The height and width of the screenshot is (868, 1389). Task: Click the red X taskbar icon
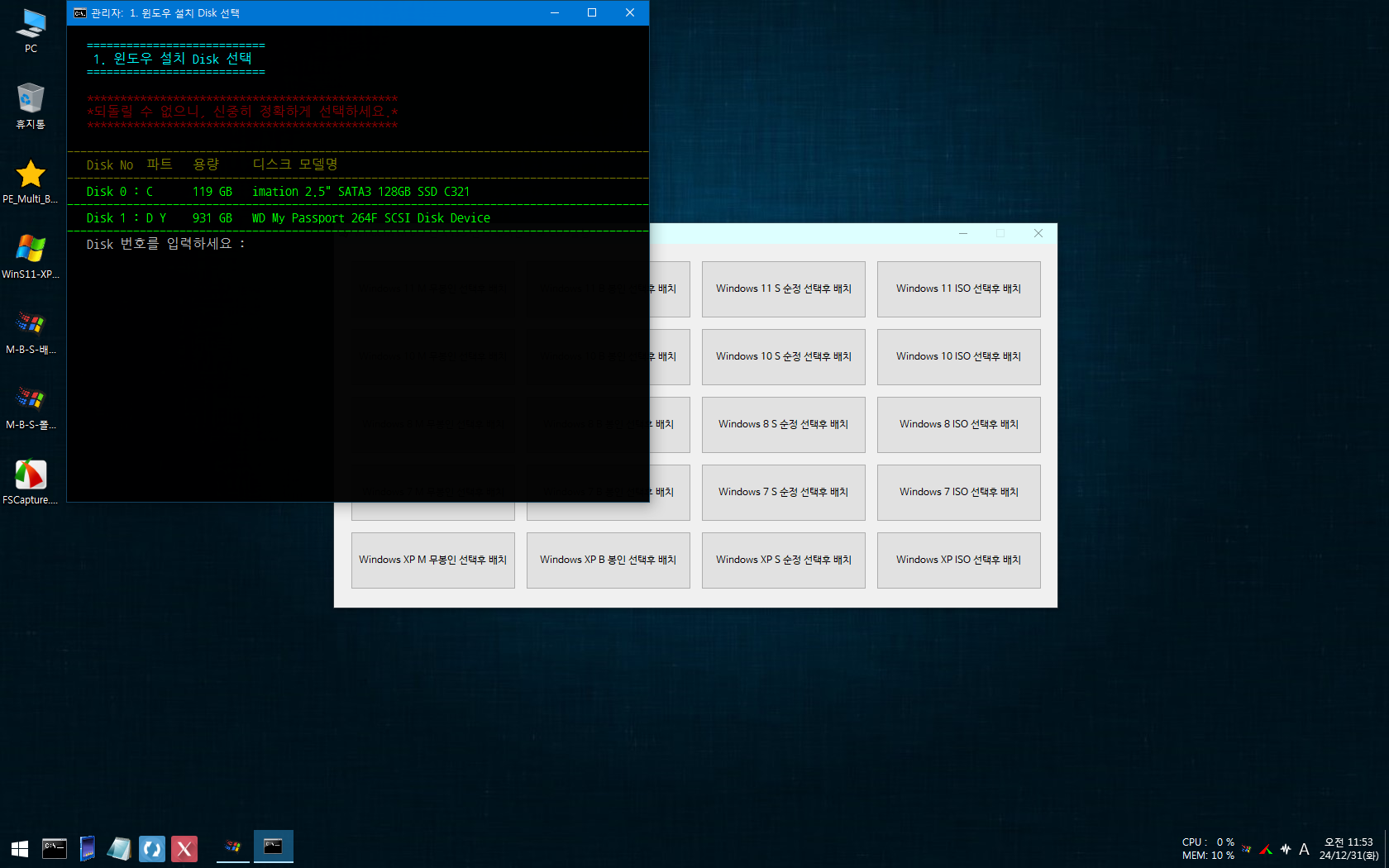coord(184,848)
